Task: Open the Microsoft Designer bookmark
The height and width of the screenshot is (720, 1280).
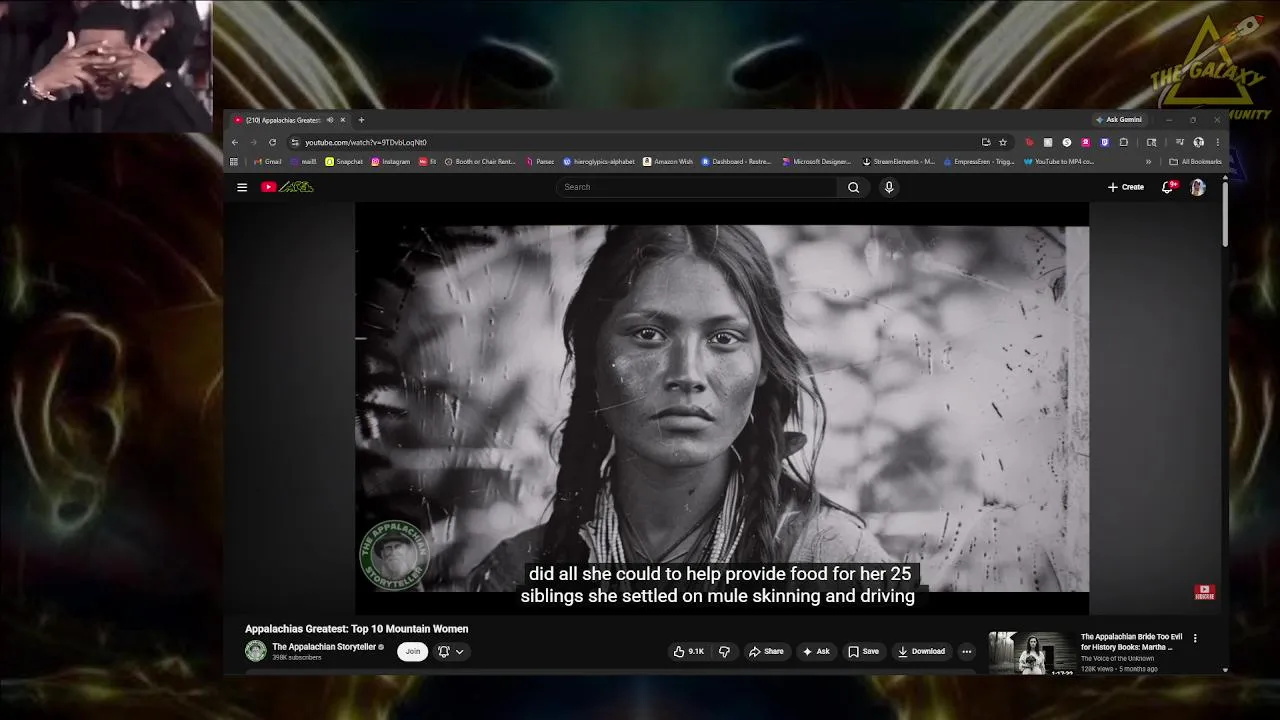Action: [817, 161]
